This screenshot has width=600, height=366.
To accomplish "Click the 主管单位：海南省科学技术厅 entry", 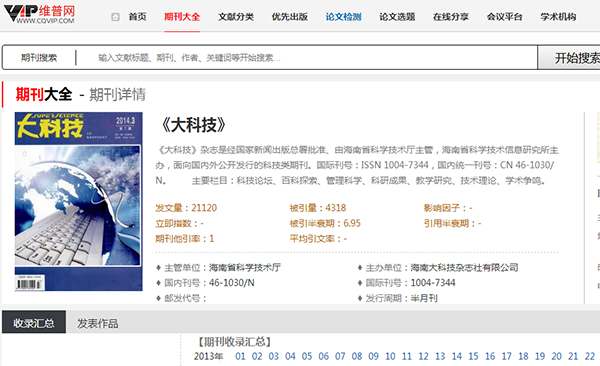I will point(218,268).
